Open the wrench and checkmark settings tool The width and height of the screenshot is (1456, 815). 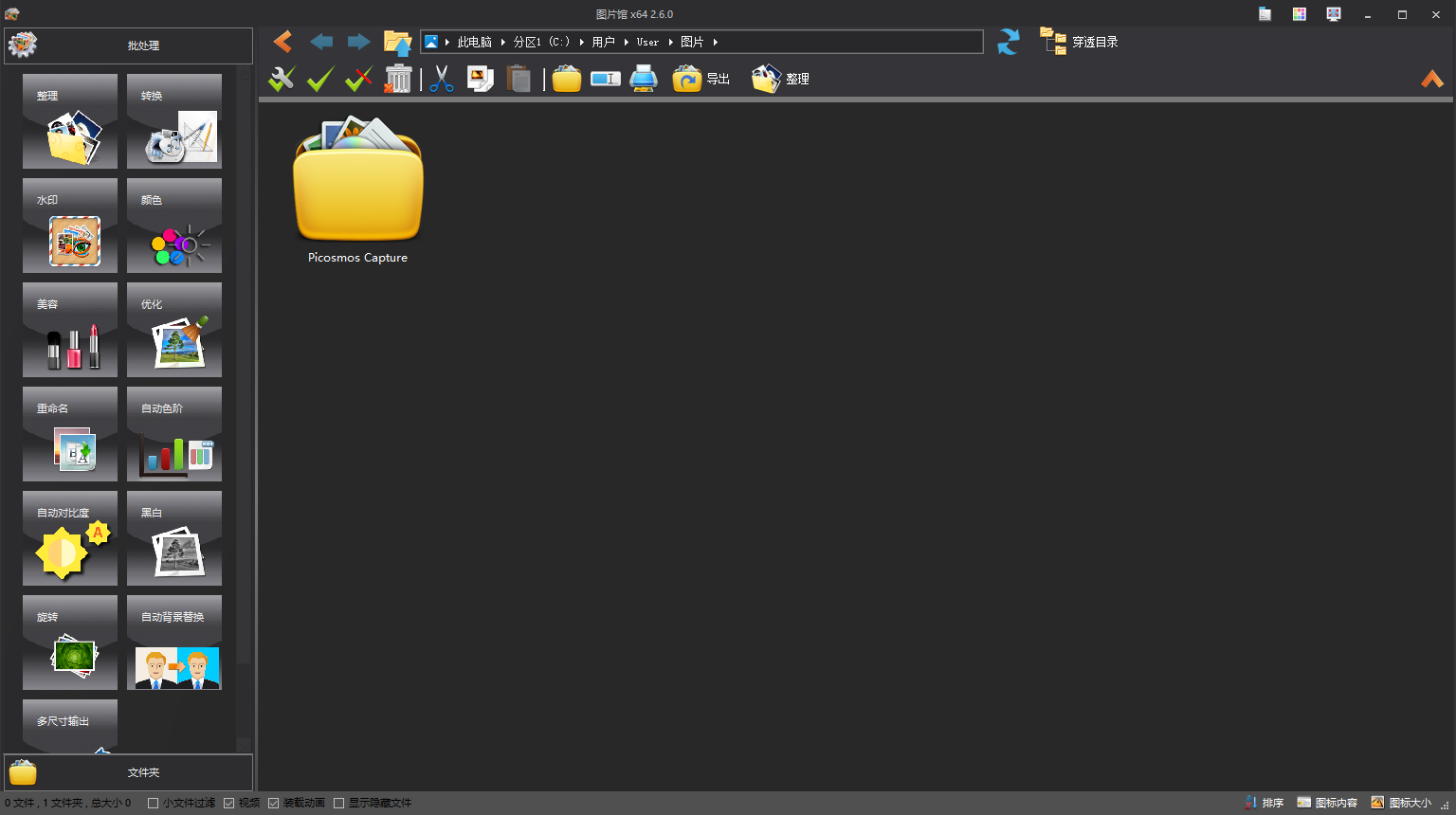pyautogui.click(x=282, y=79)
